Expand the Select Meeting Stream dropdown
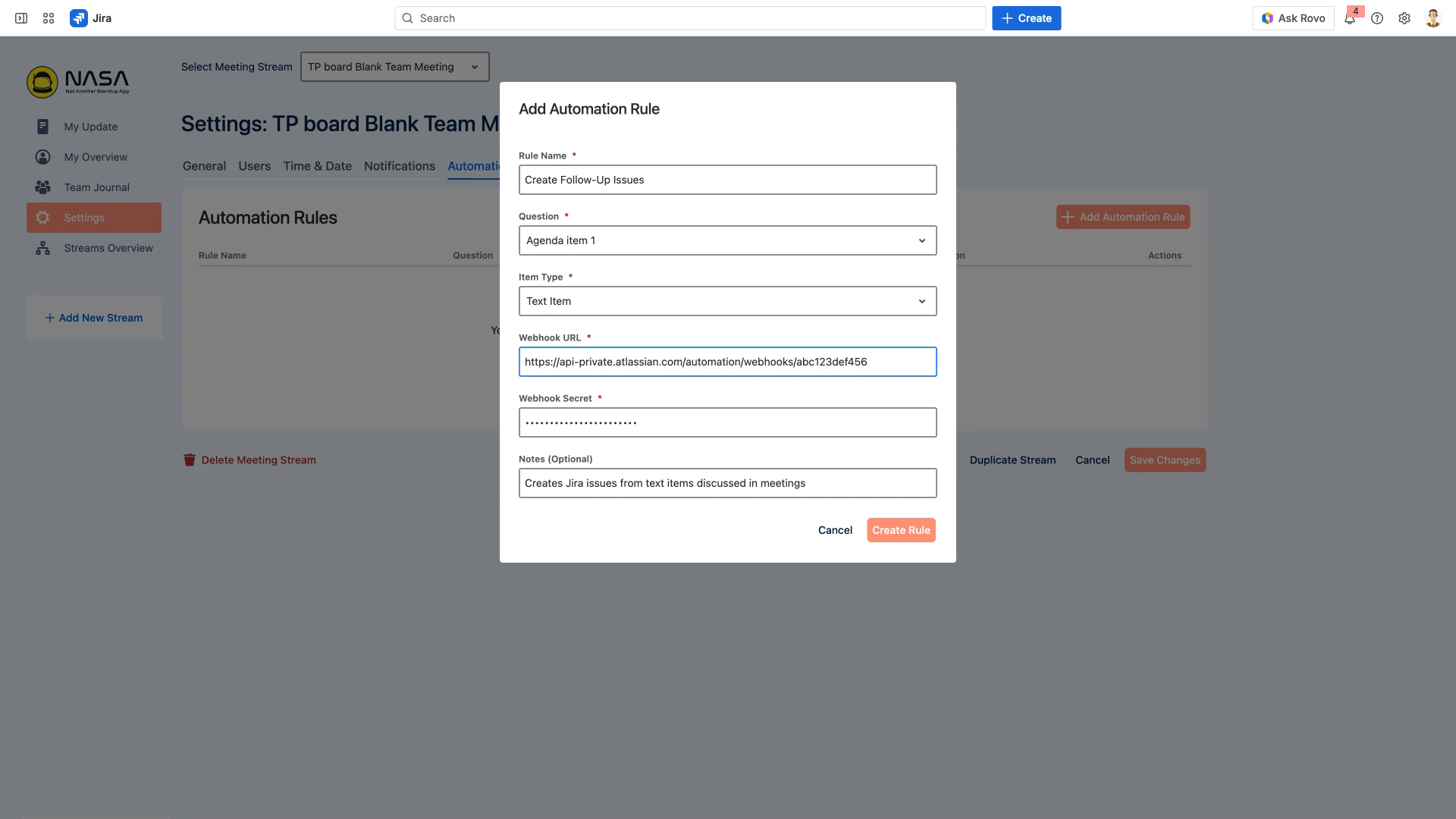The height and width of the screenshot is (819, 1456). [x=394, y=67]
